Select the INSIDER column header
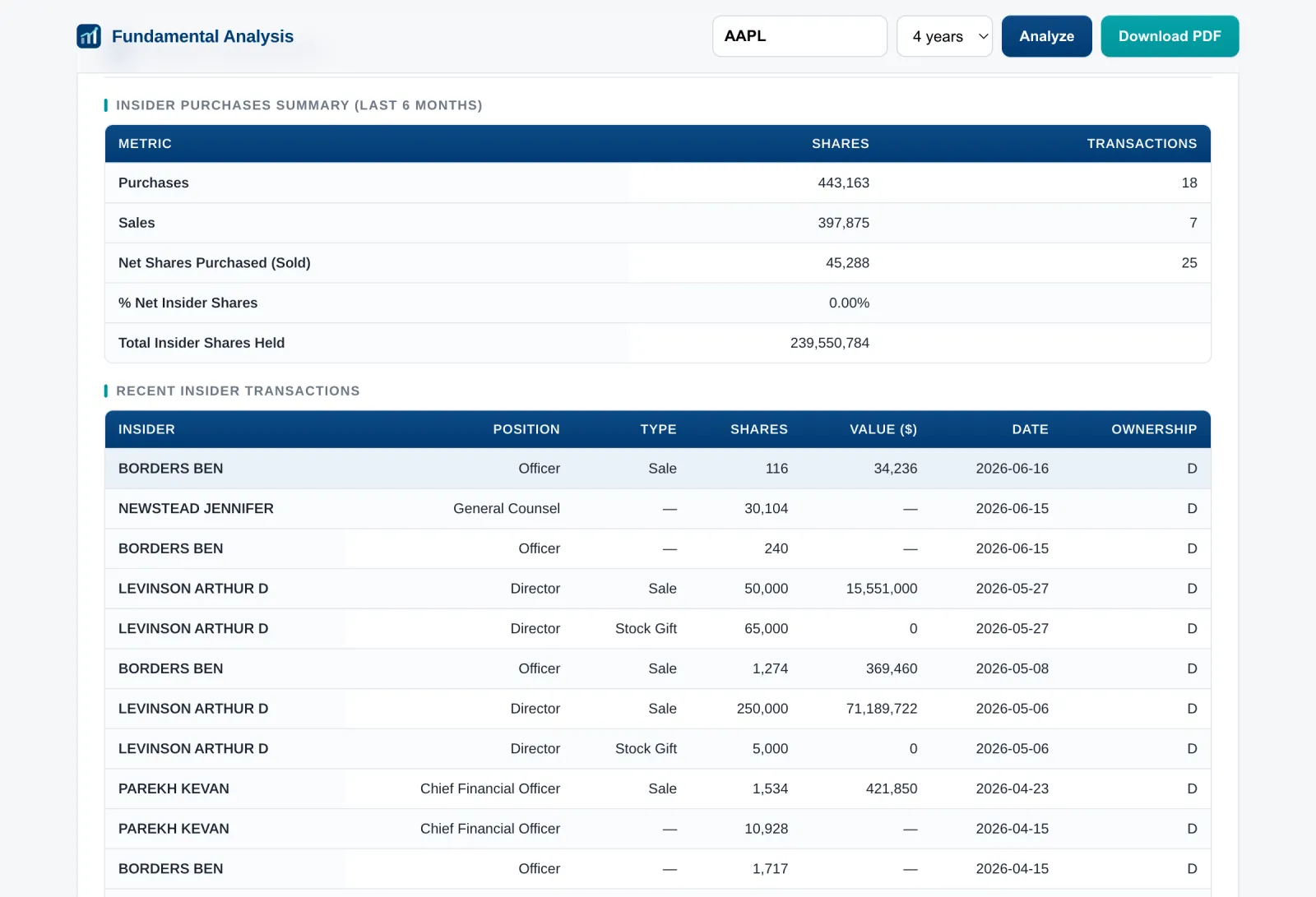1316x897 pixels. click(x=146, y=429)
